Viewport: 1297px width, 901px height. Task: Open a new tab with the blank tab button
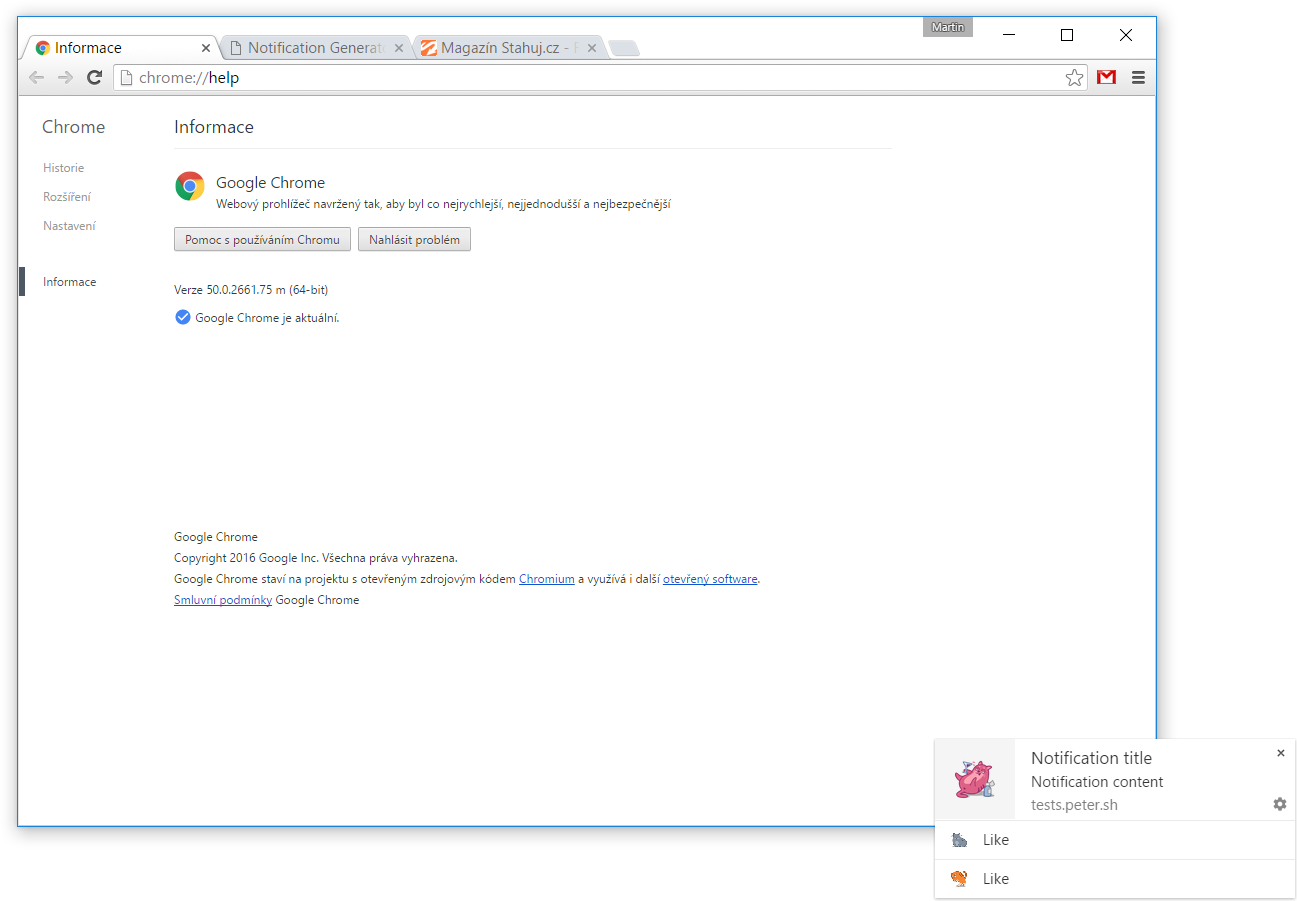624,48
